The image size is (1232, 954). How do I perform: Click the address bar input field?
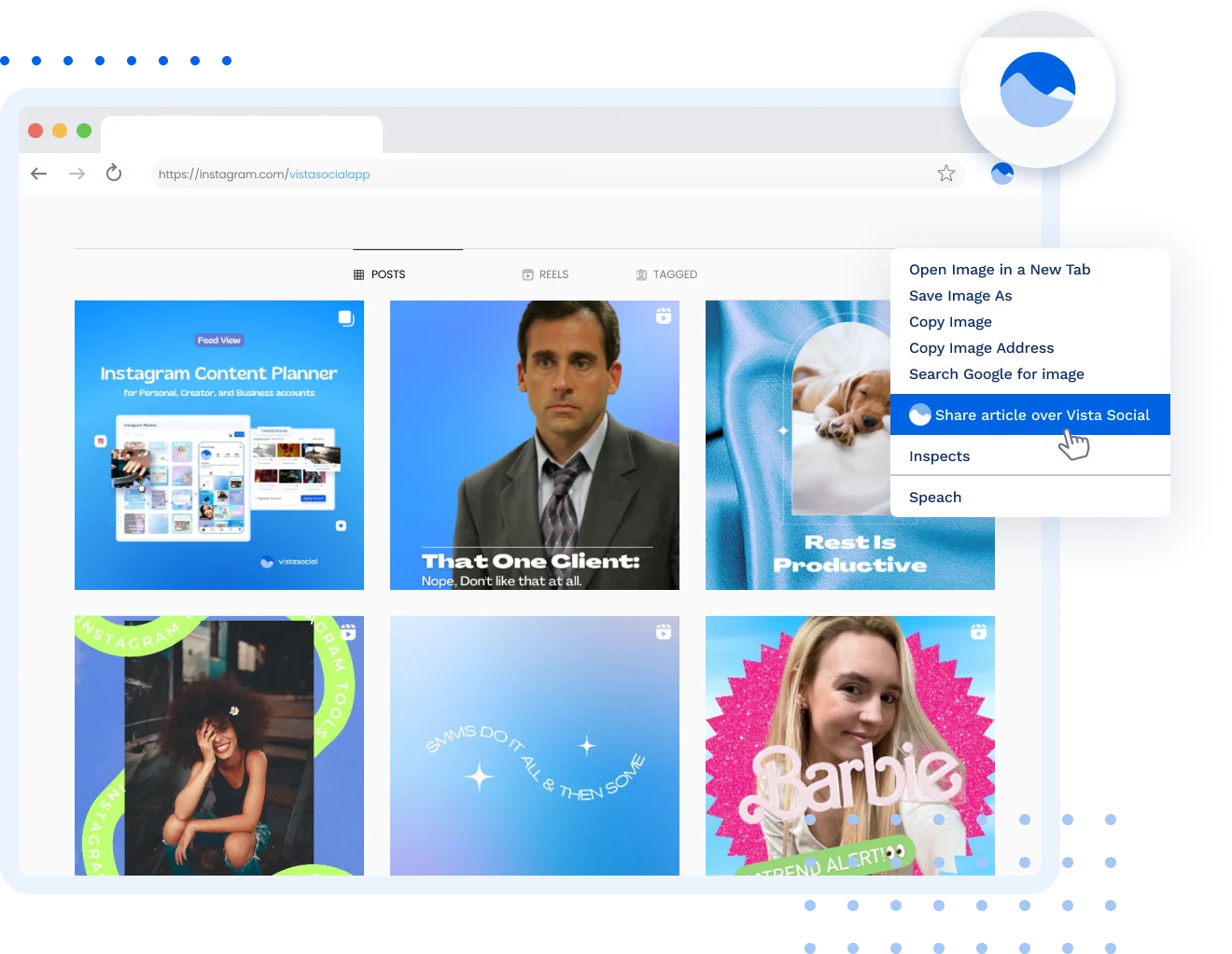tap(560, 173)
